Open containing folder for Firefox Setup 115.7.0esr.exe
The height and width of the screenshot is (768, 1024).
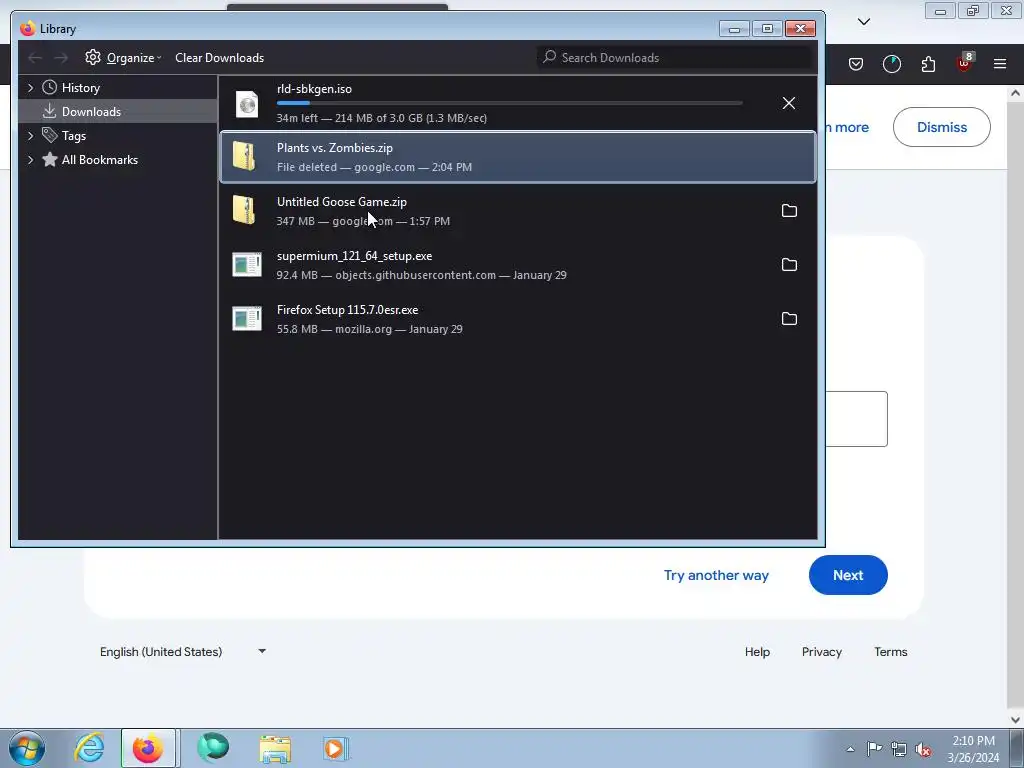pyautogui.click(x=789, y=319)
